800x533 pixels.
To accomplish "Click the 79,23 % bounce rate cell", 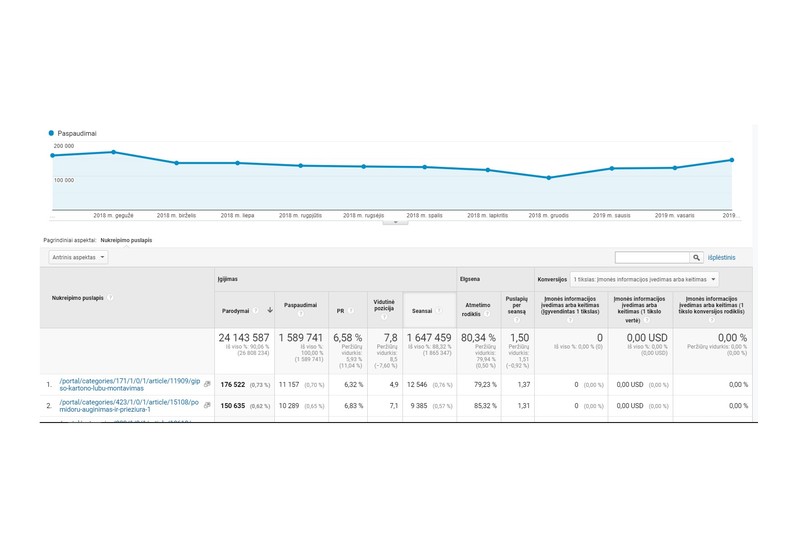I will (x=485, y=385).
